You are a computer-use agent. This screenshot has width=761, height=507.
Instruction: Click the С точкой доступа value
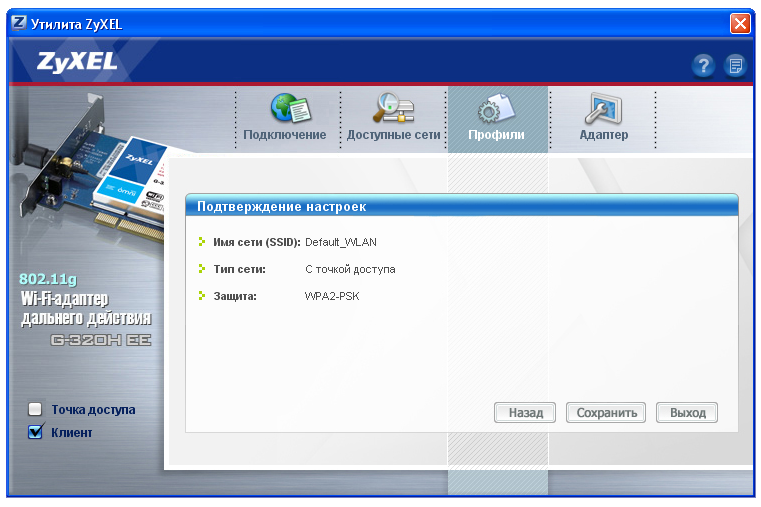pos(350,269)
